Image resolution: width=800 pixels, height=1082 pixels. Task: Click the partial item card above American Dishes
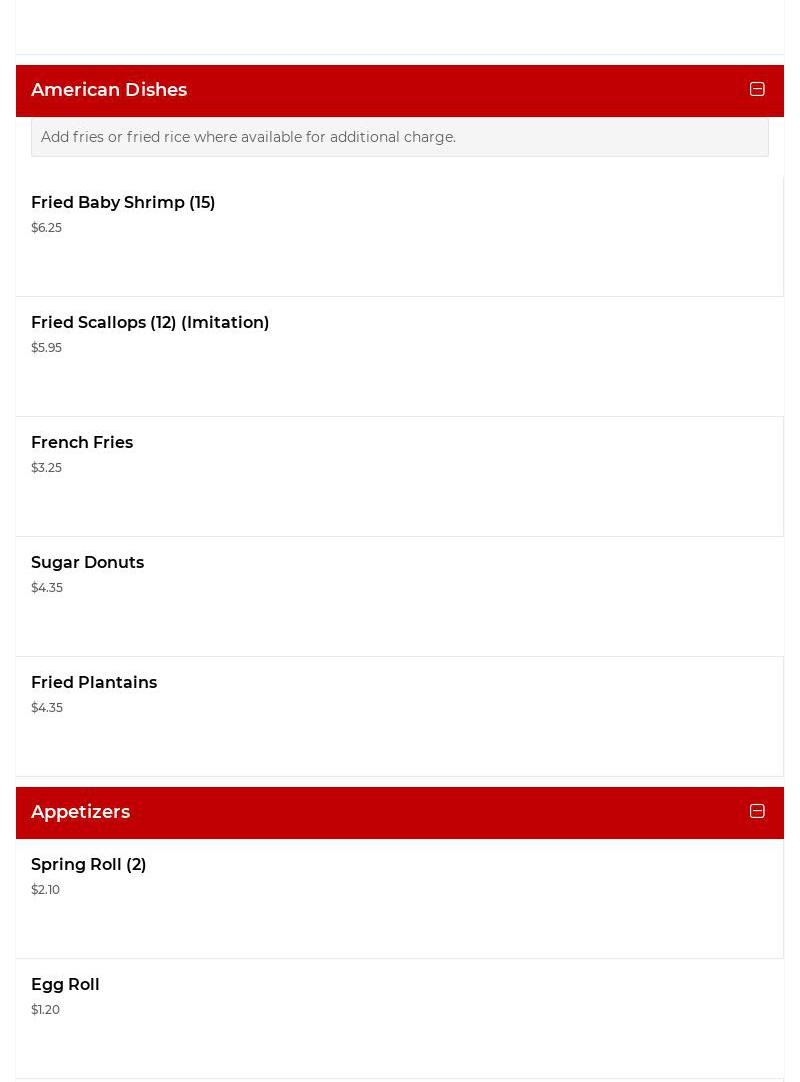pyautogui.click(x=400, y=26)
